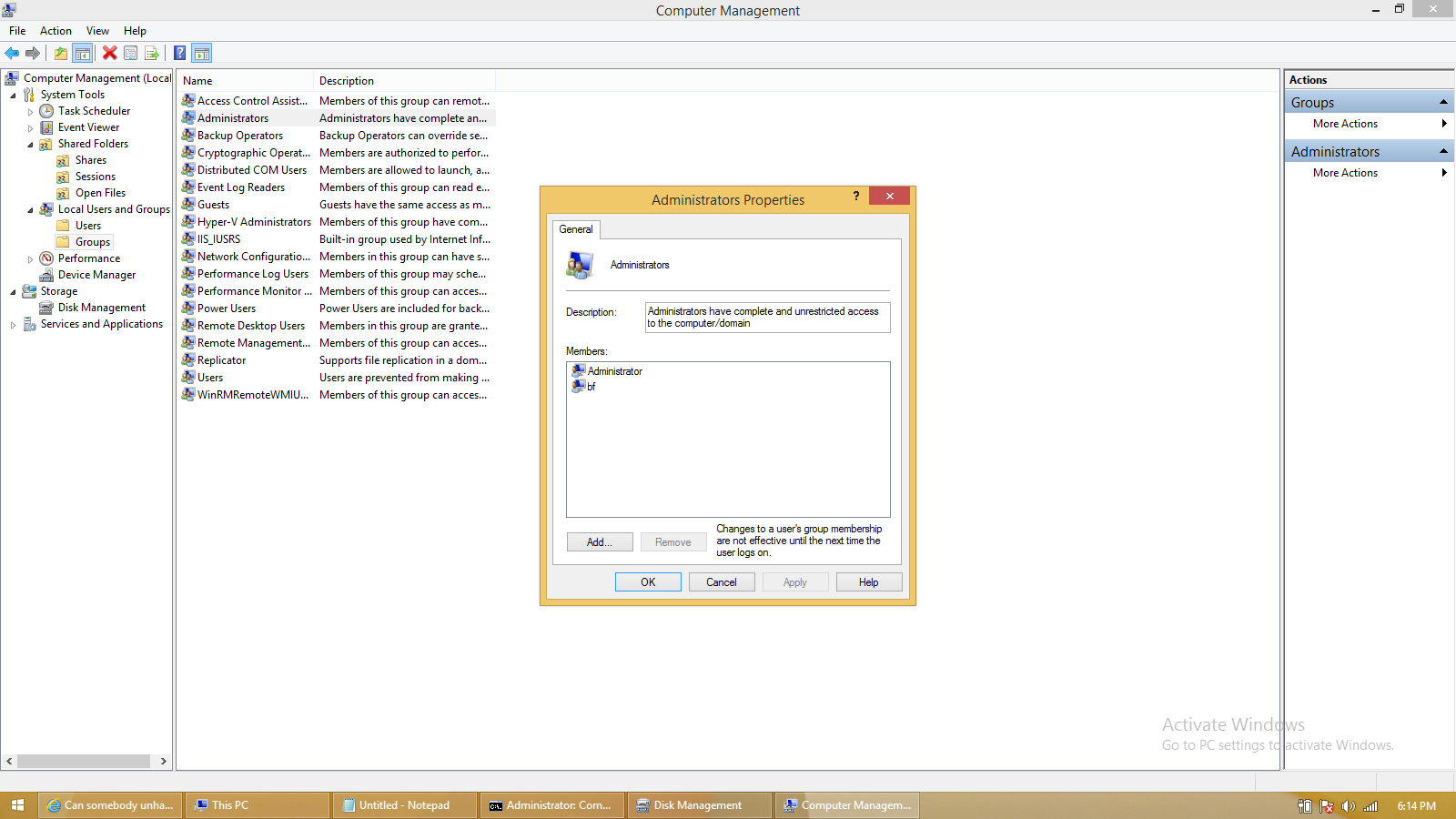Expand the Event Viewer tree node
The width and height of the screenshot is (1456, 819).
[30, 128]
